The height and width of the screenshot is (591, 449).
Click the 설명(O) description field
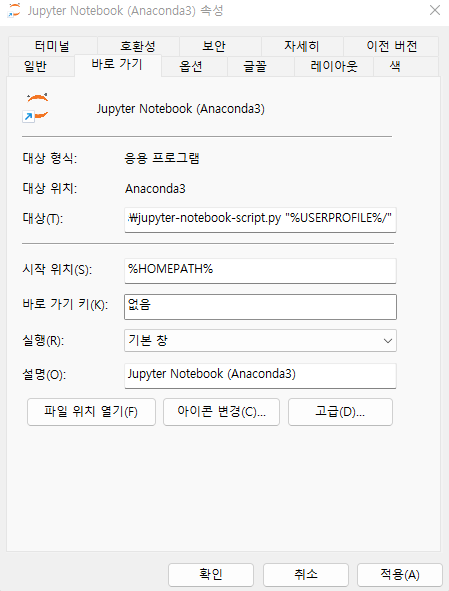260,375
